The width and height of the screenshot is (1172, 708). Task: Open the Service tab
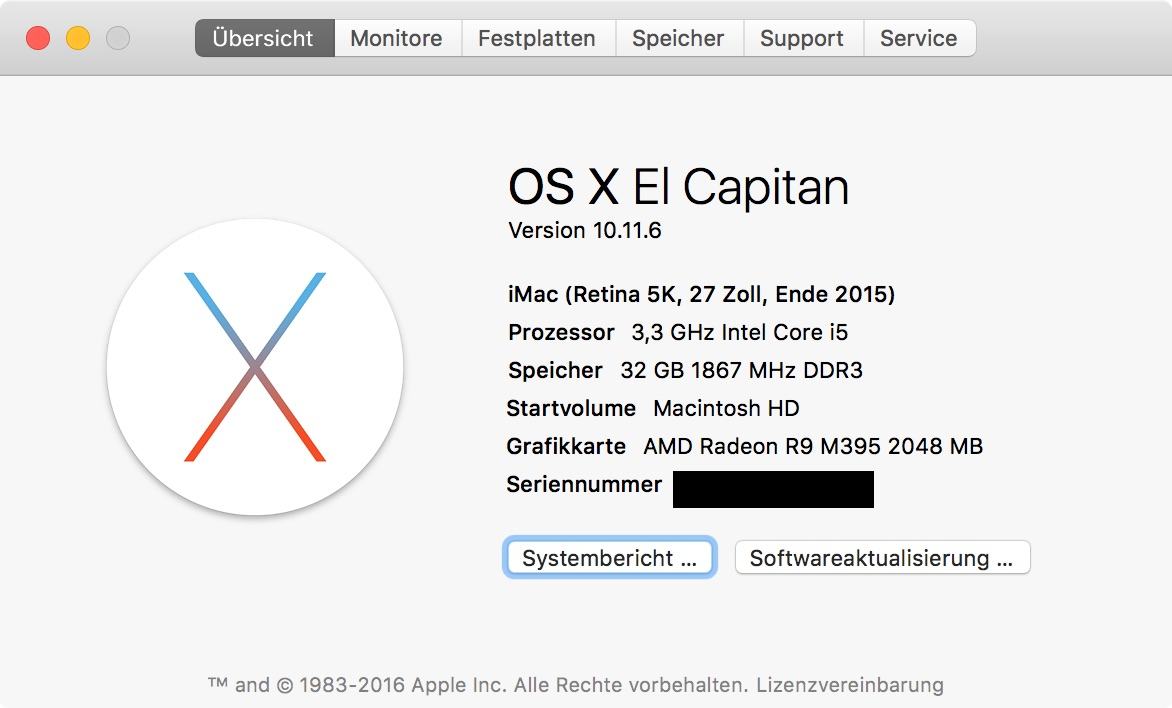coord(919,38)
